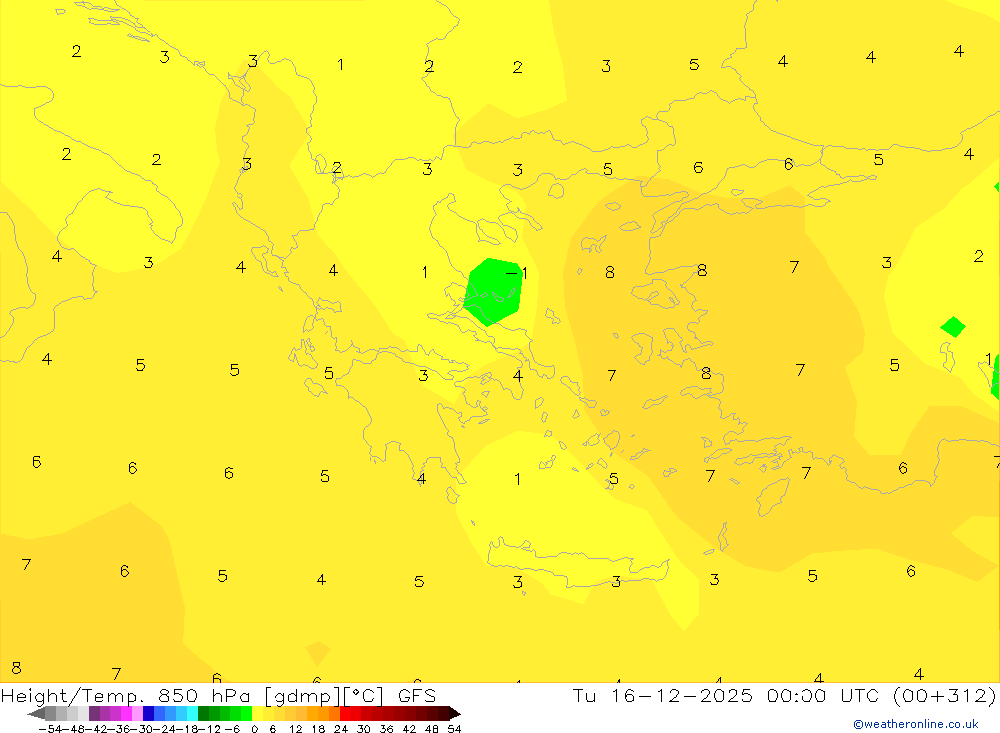Screen dimensions: 1000x733
Task: Click the small green diamond near the right edge
Action: point(953,327)
